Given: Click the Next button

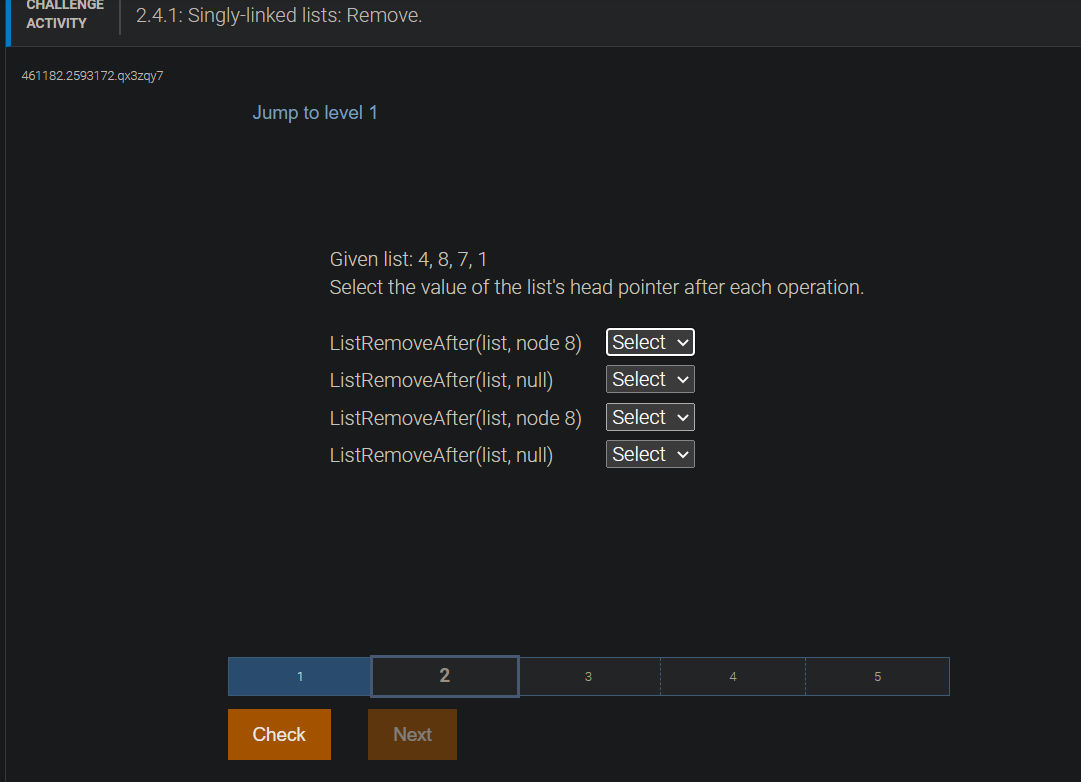Looking at the screenshot, I should [x=412, y=734].
